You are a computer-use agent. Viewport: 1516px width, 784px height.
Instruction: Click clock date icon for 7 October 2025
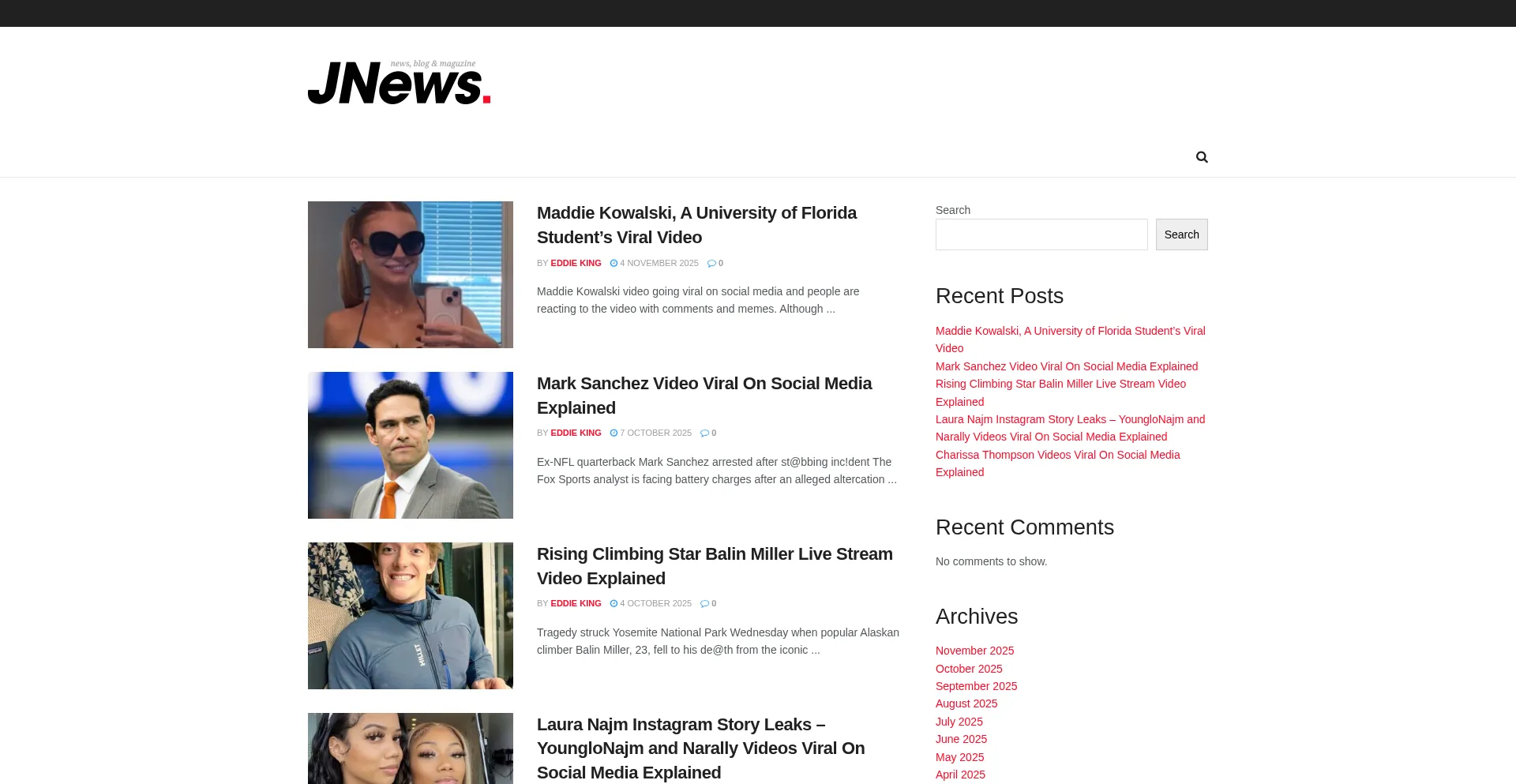click(614, 433)
